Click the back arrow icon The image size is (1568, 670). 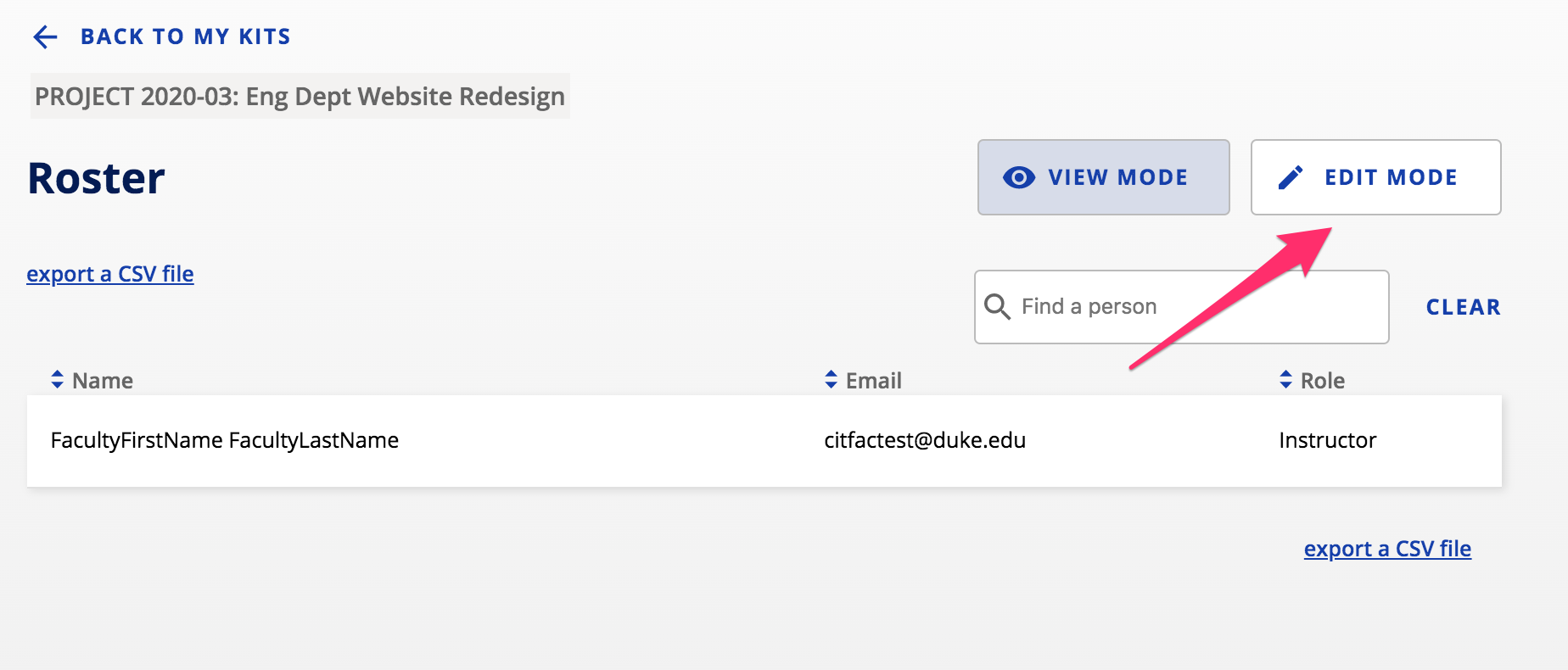click(45, 36)
